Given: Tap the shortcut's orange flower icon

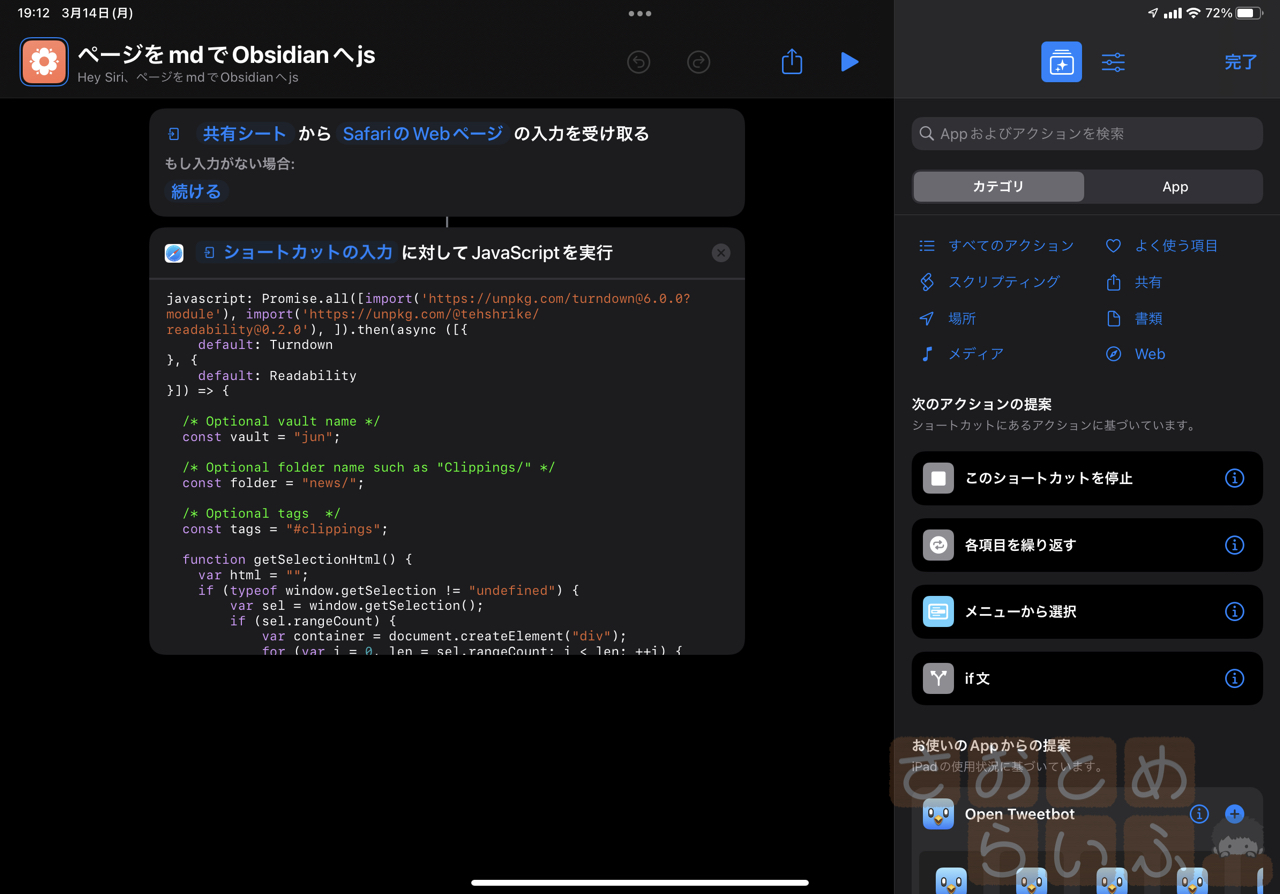Looking at the screenshot, I should click(x=44, y=62).
